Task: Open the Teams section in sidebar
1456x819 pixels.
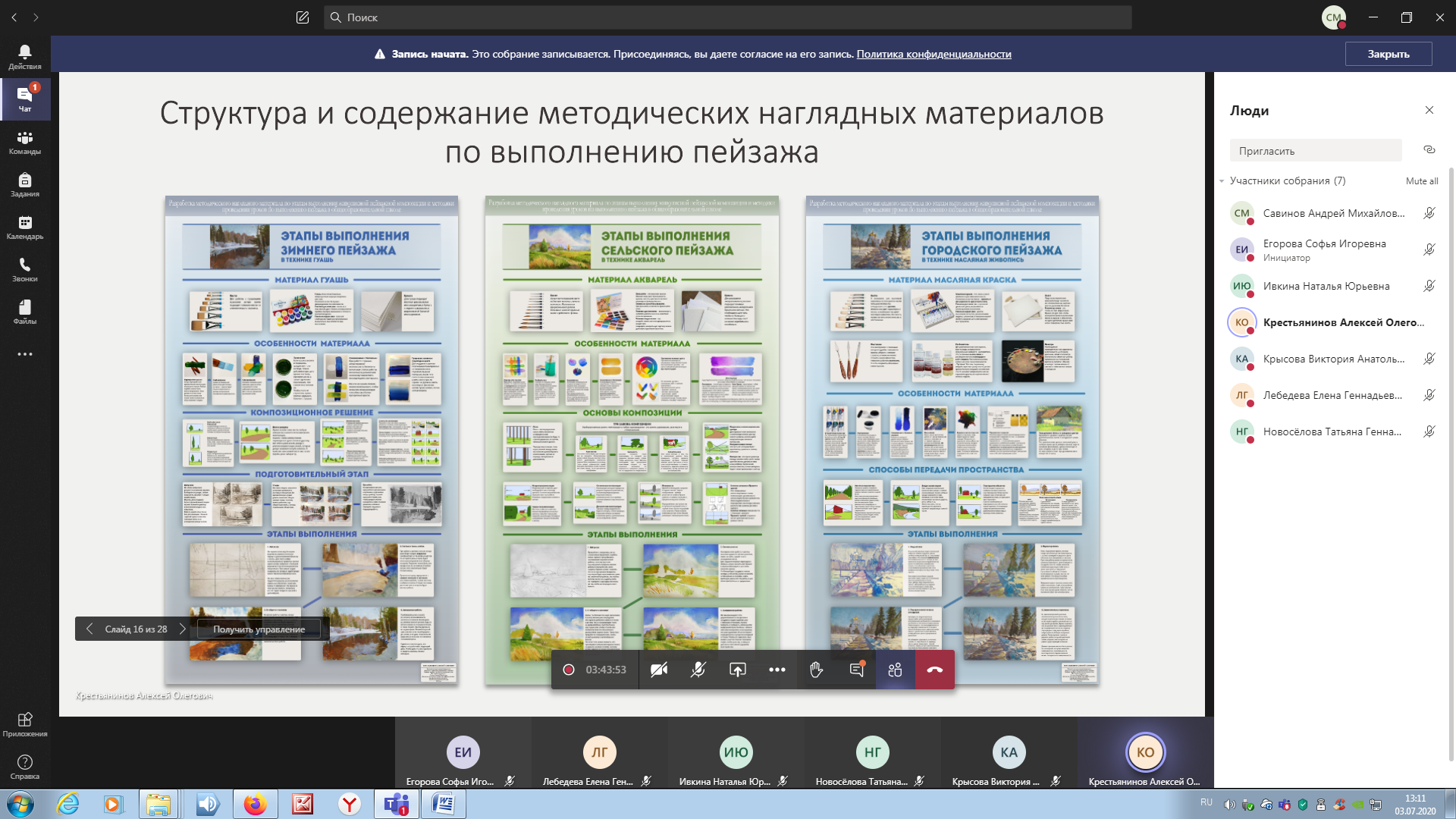Action: click(25, 142)
